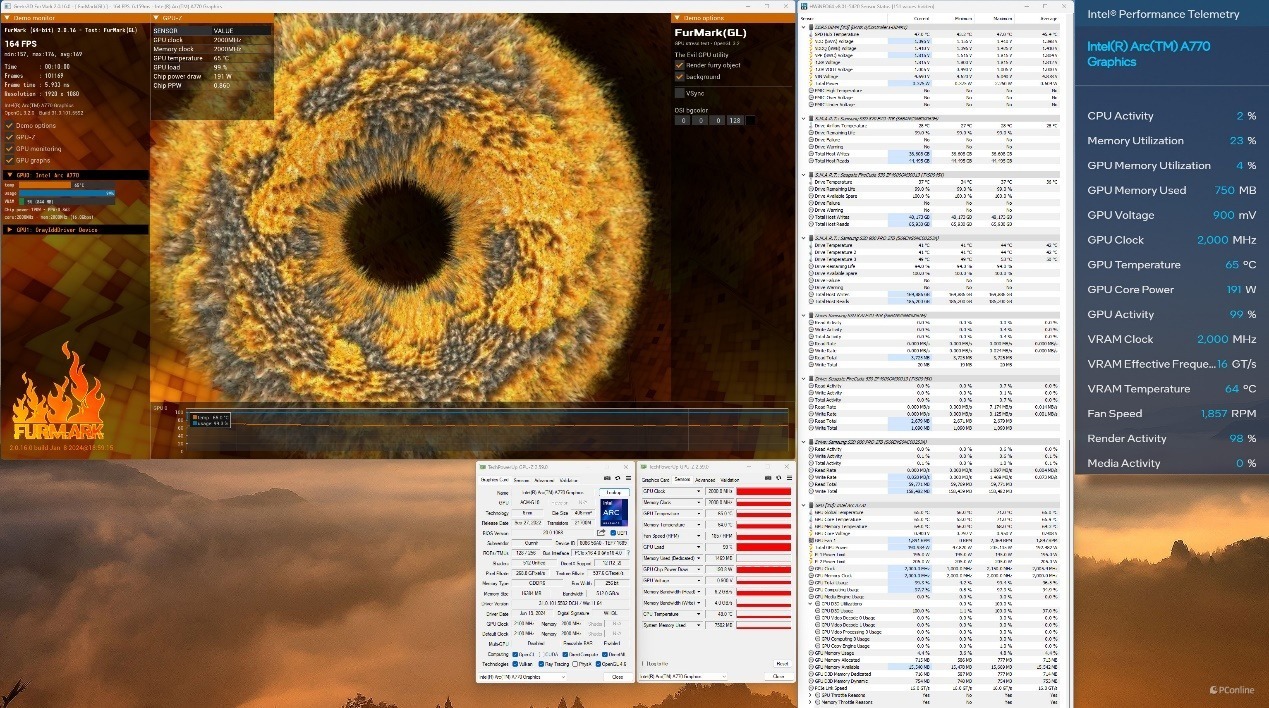Click the Lookup button in GPU-Z
Screen dimensions: 1269x708
[614, 493]
